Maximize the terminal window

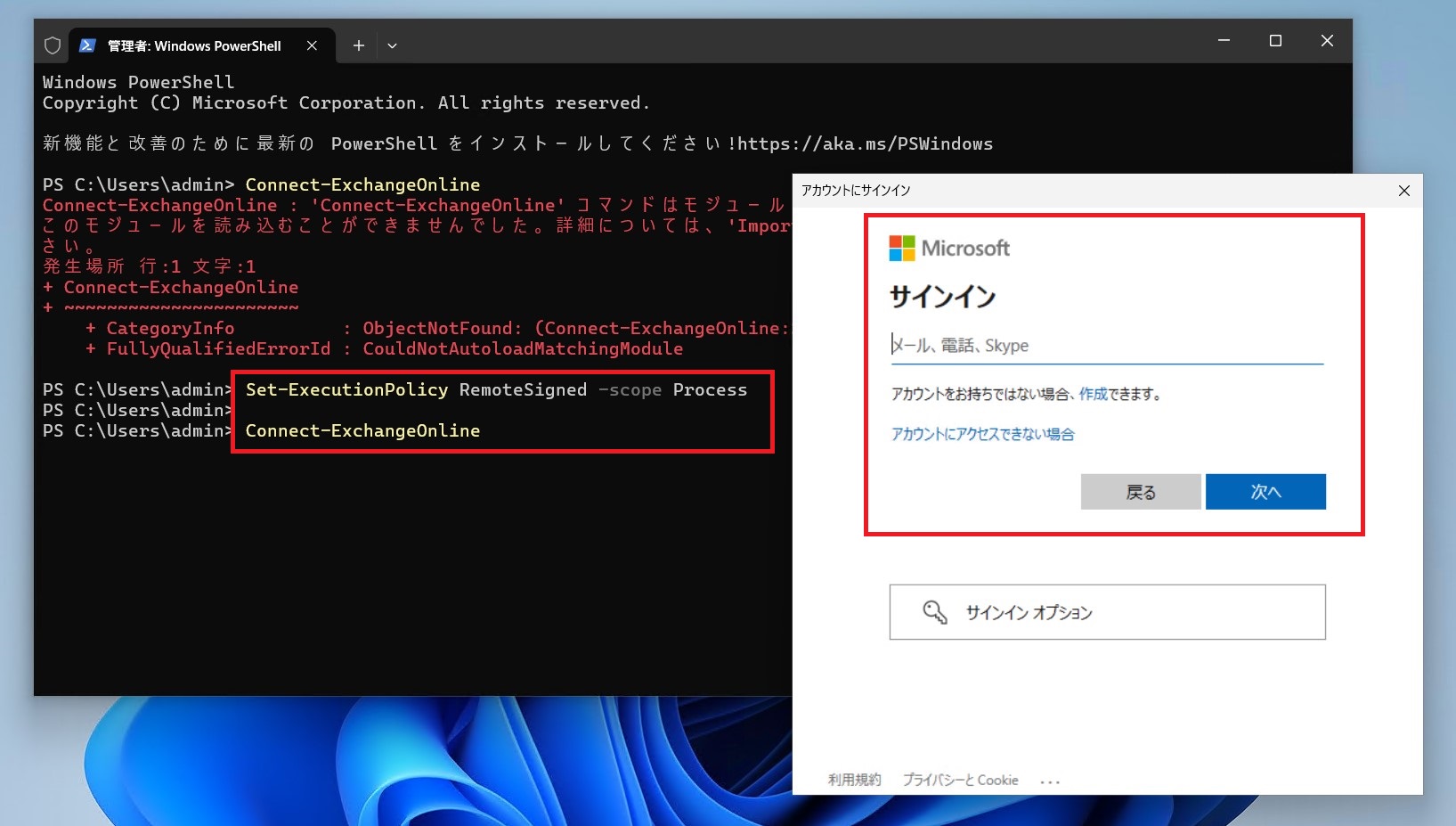[1275, 41]
